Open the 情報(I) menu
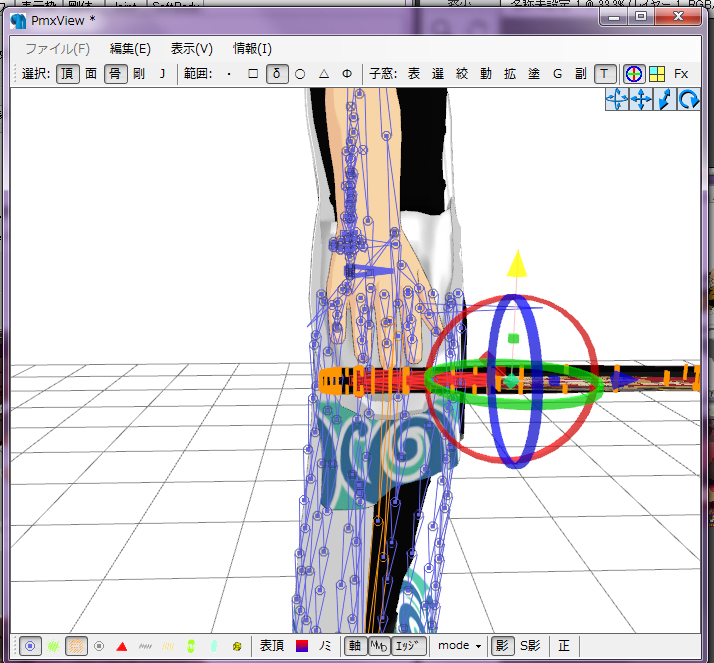Viewport: 714px width, 663px height. 252,49
